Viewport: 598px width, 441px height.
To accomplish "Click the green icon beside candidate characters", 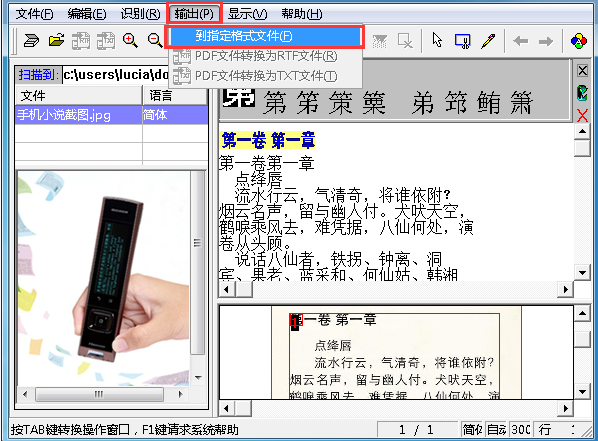I will click(582, 93).
